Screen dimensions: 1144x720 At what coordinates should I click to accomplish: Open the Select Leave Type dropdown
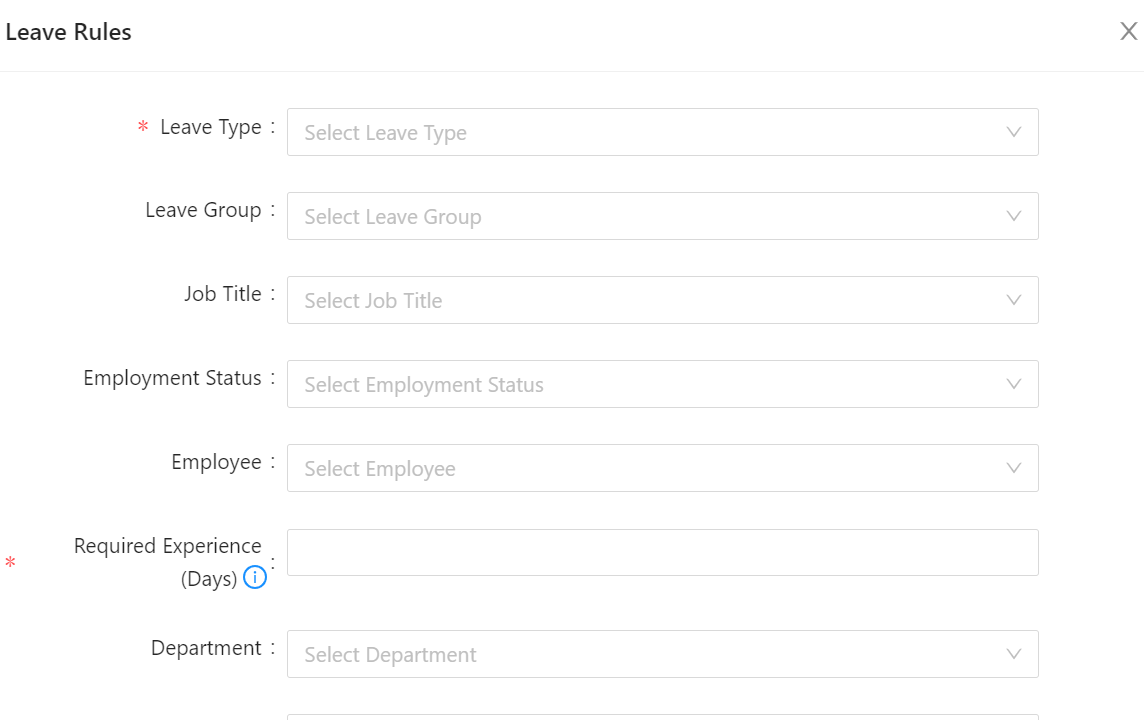click(x=650, y=132)
